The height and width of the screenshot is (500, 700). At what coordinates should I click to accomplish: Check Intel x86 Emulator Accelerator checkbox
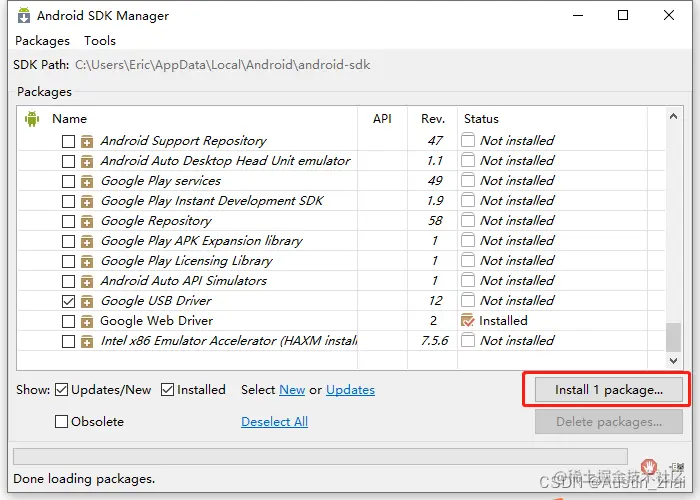[68, 342]
